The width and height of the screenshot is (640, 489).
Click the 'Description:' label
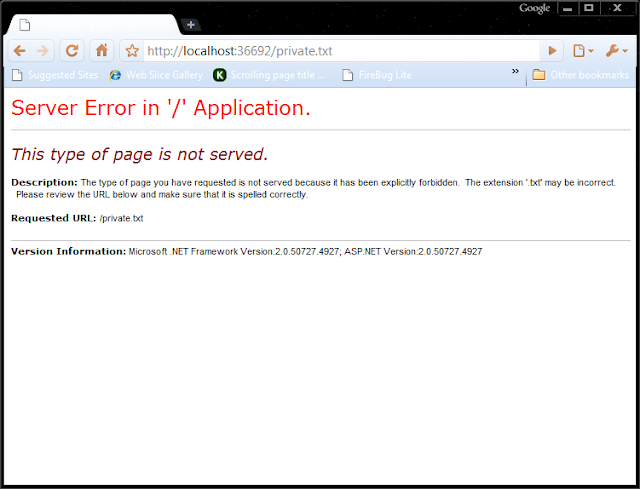click(x=44, y=182)
